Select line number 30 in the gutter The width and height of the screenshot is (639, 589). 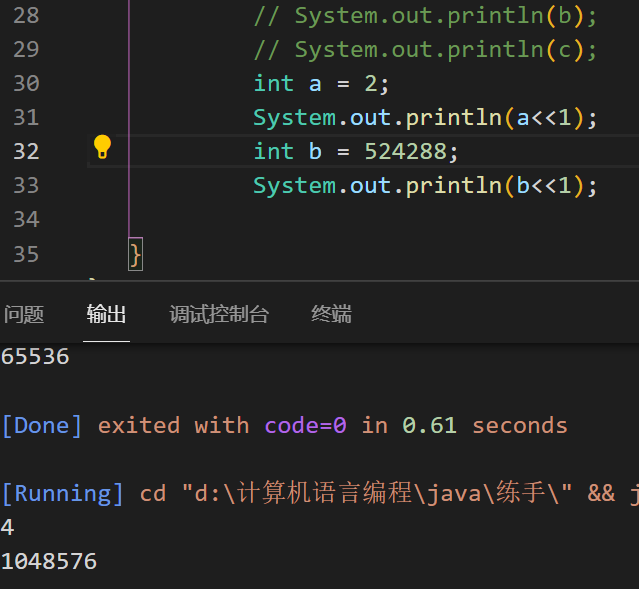point(26,84)
